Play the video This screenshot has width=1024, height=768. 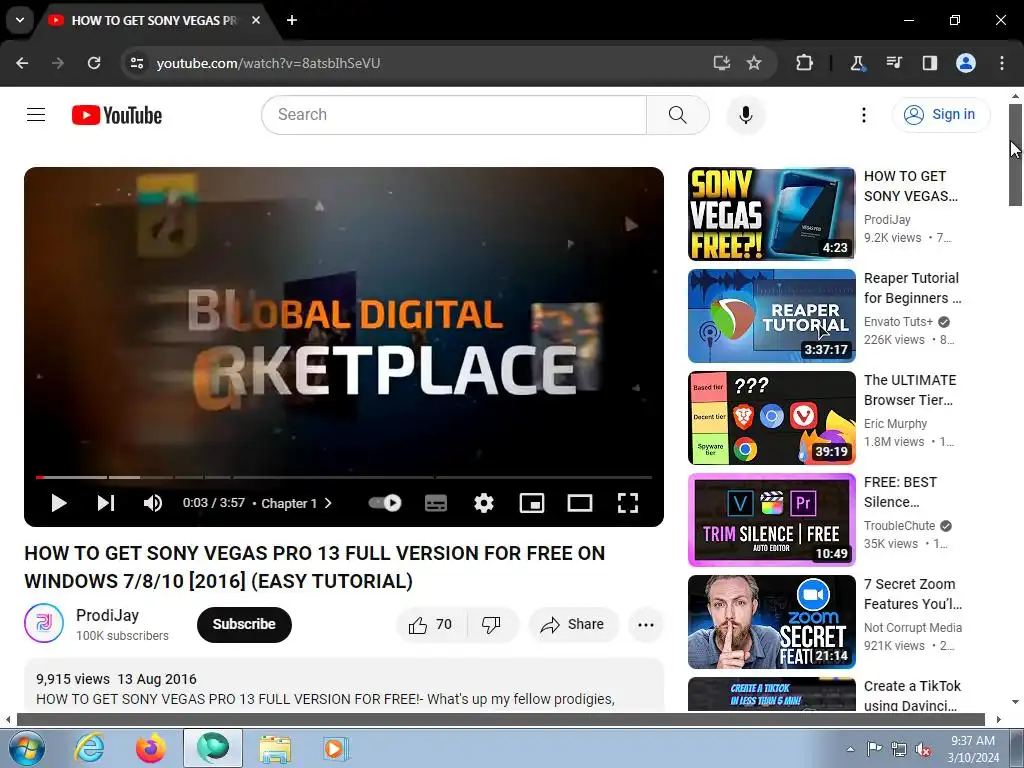59,503
